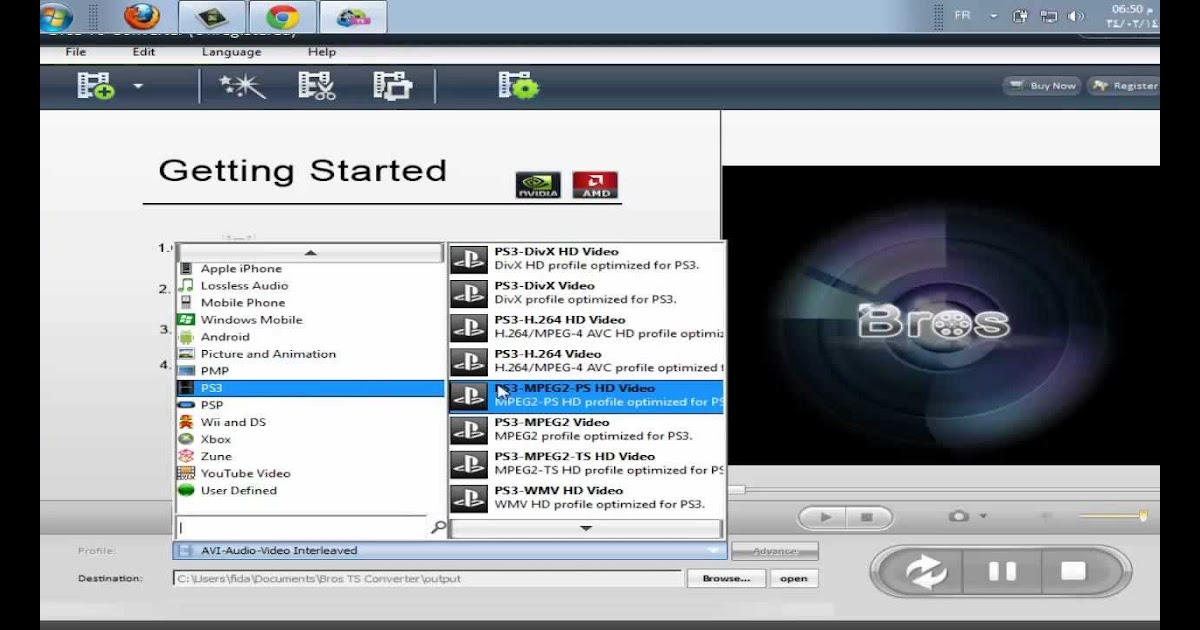Image resolution: width=1200 pixels, height=630 pixels.
Task: Open the Help menu
Action: (322, 52)
